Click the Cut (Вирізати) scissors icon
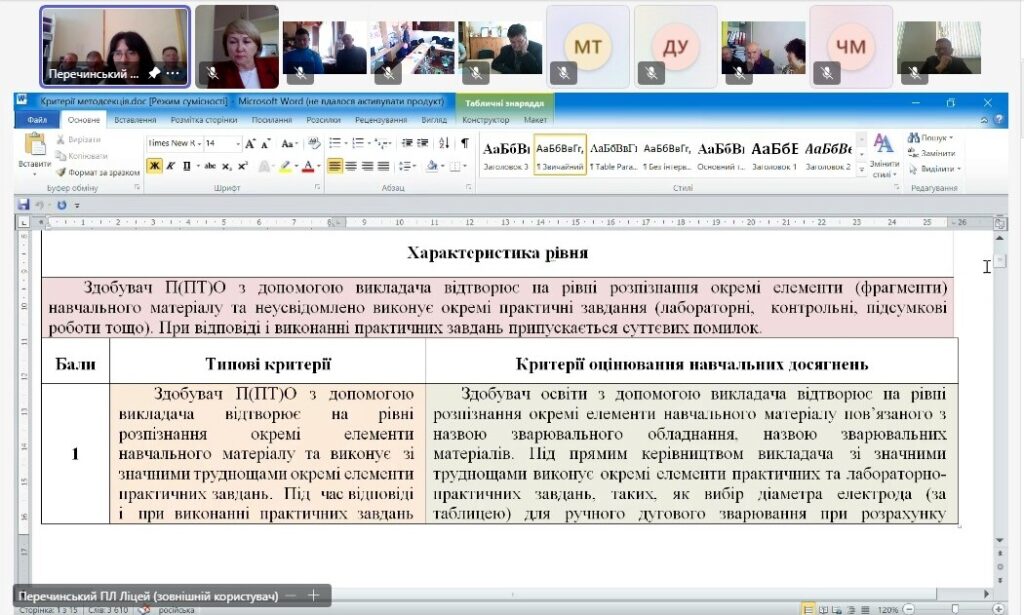 62,140
